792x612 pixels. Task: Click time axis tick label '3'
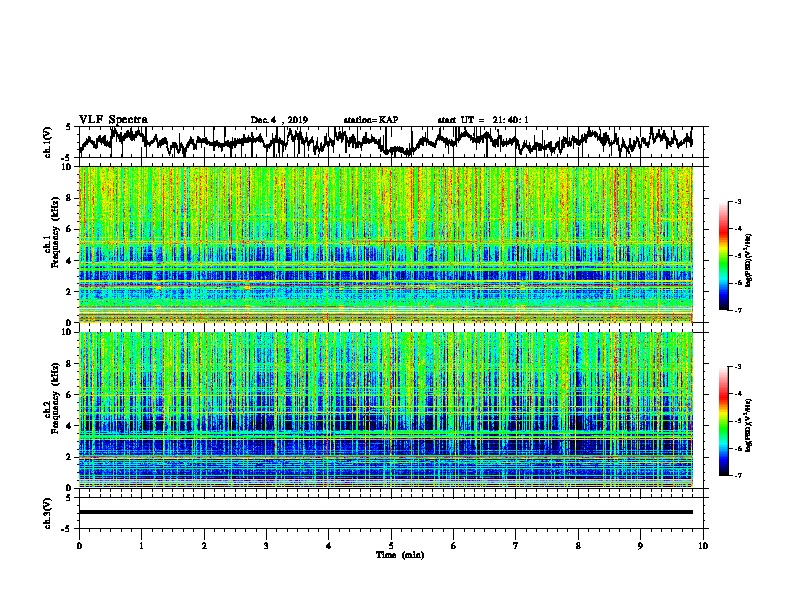pyautogui.click(x=266, y=546)
